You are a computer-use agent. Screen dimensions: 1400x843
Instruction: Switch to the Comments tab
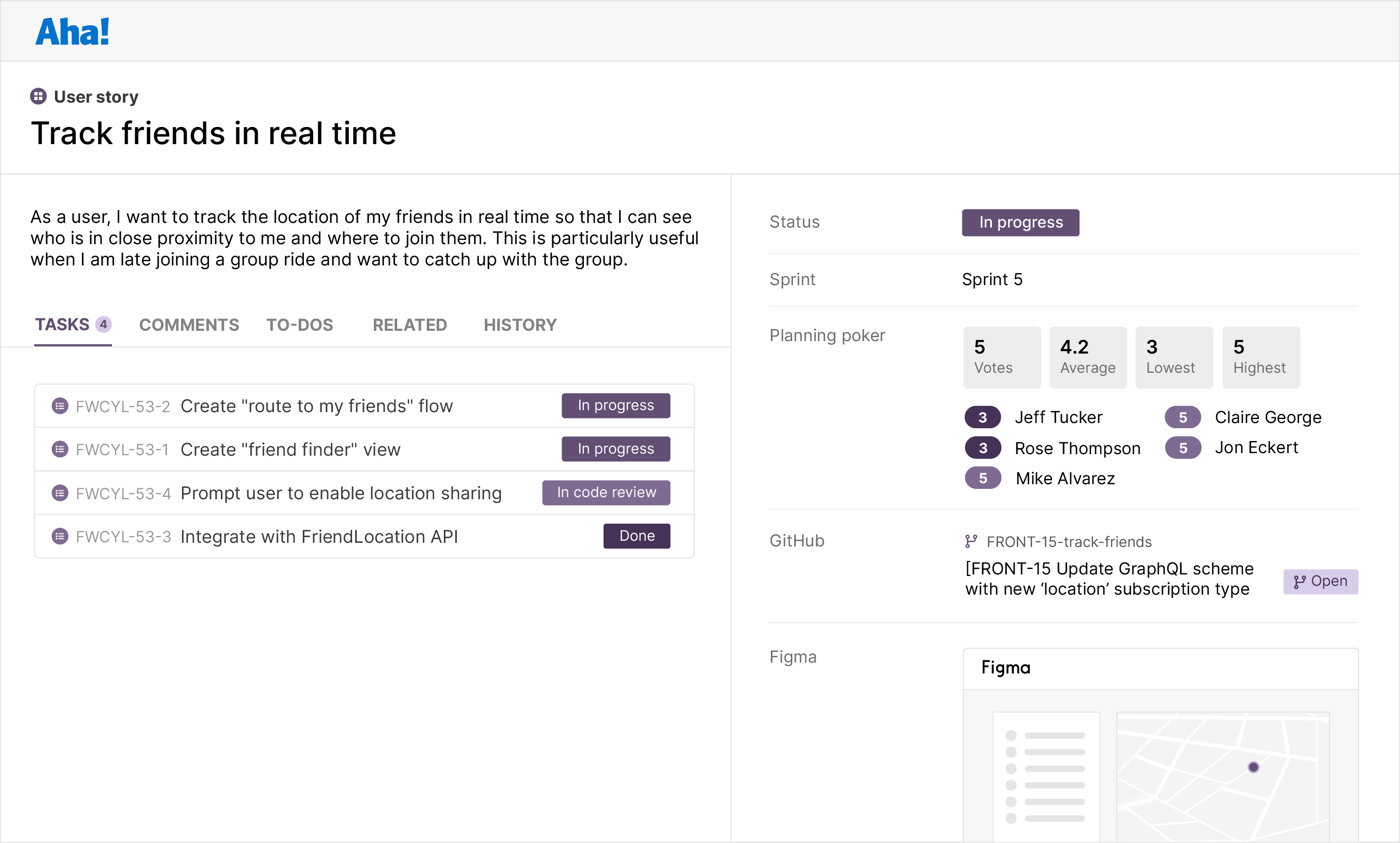coord(189,325)
